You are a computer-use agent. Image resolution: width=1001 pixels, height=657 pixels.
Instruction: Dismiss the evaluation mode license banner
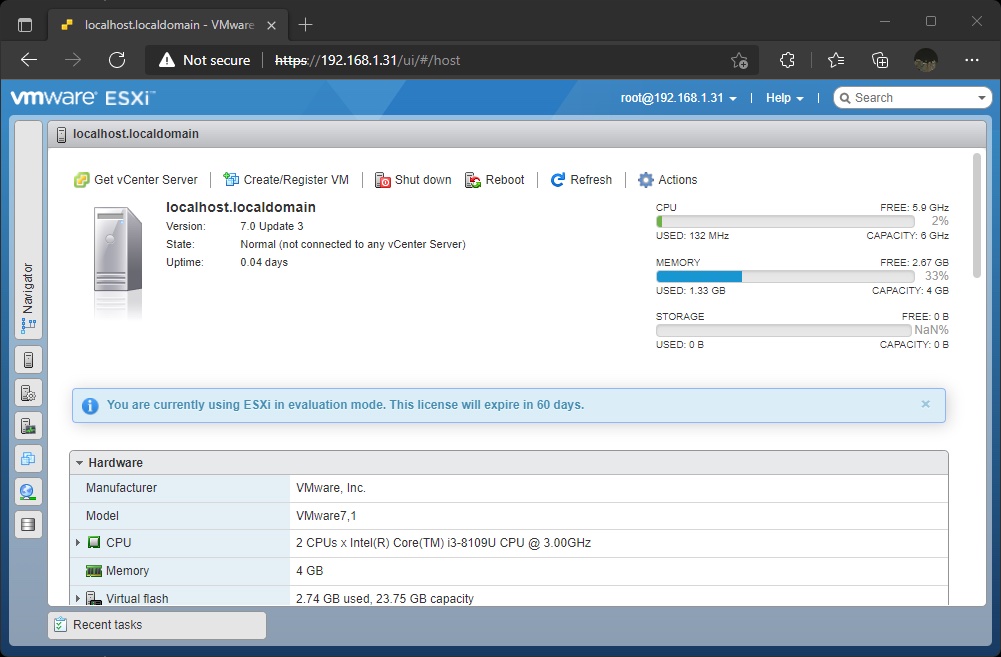[x=926, y=404]
